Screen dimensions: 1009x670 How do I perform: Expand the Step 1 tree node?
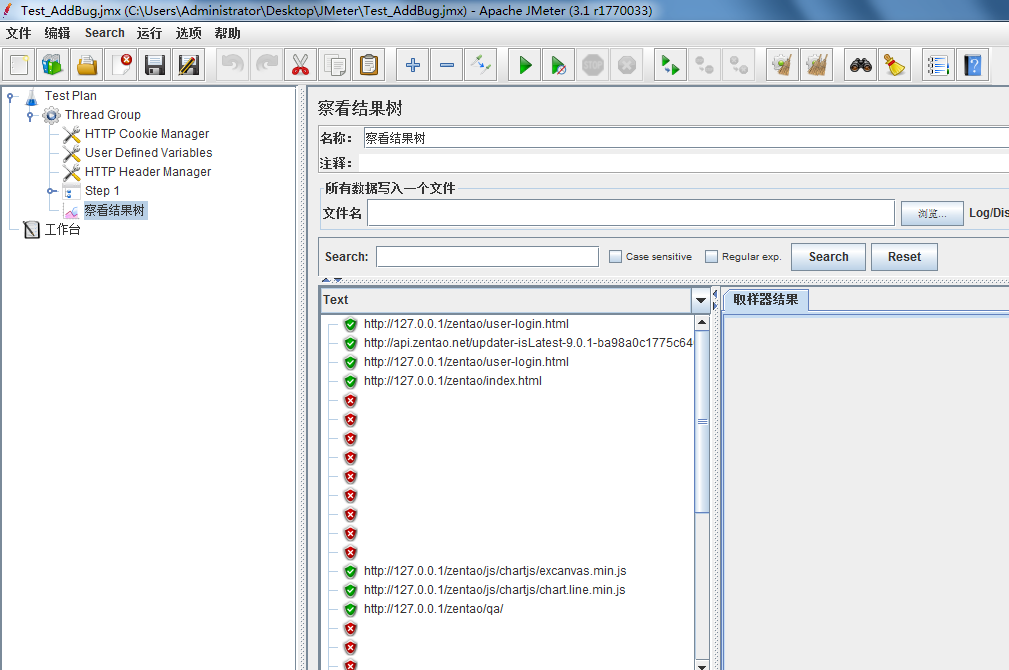point(51,191)
